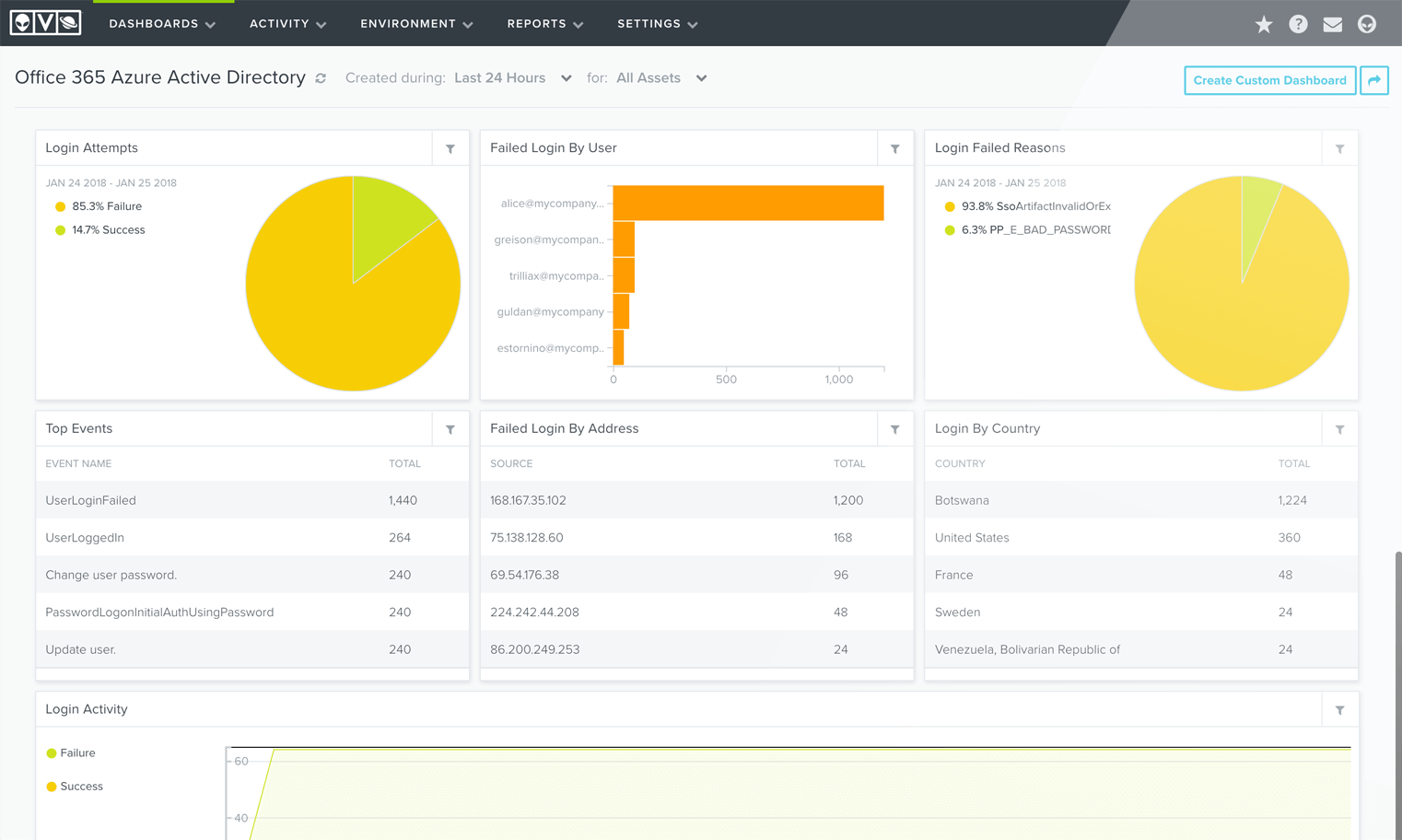This screenshot has height=840, width=1402.
Task: Select the UserLoggedIn event row
Action: (252, 538)
